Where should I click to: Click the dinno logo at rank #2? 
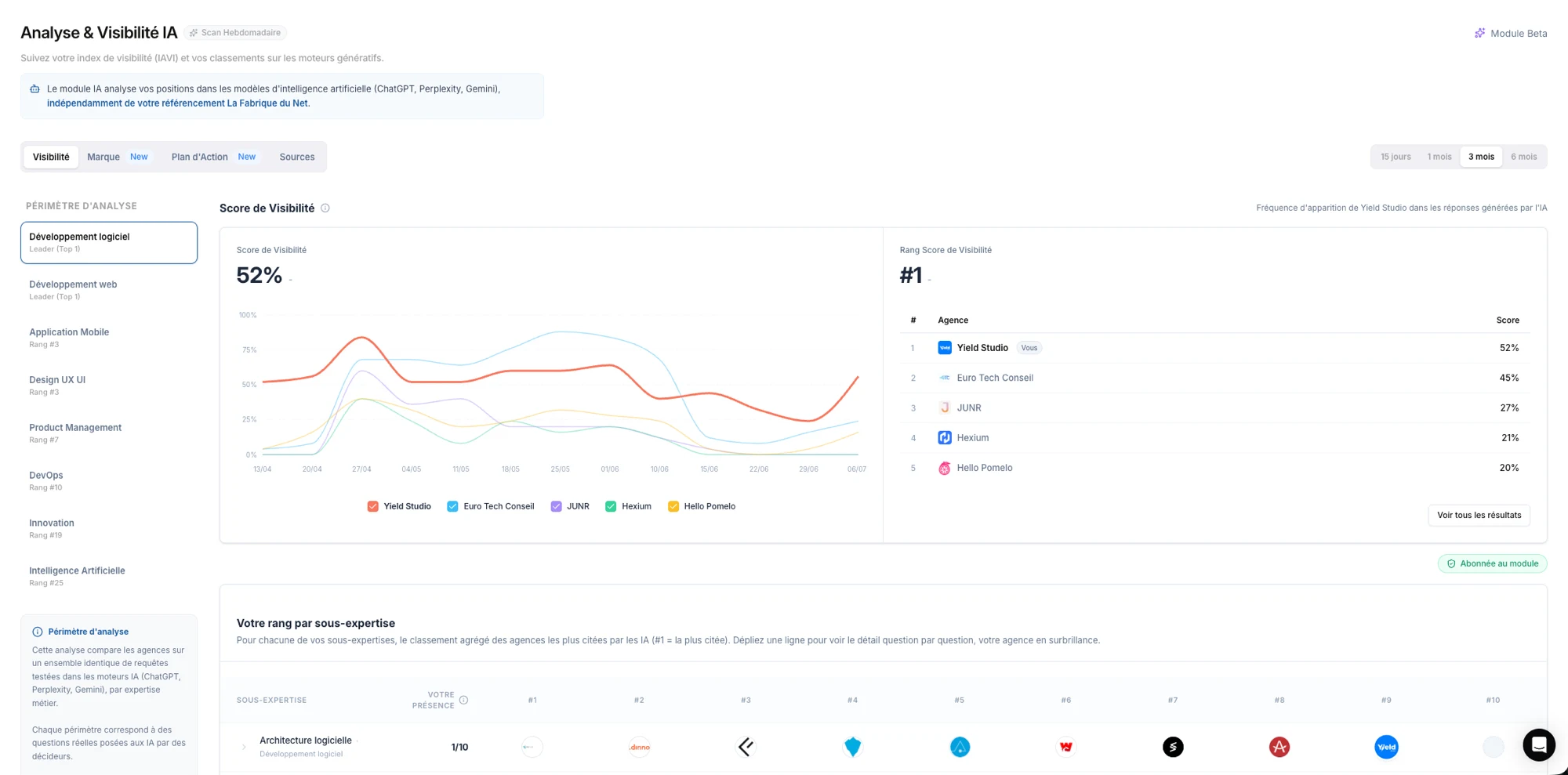click(x=640, y=747)
